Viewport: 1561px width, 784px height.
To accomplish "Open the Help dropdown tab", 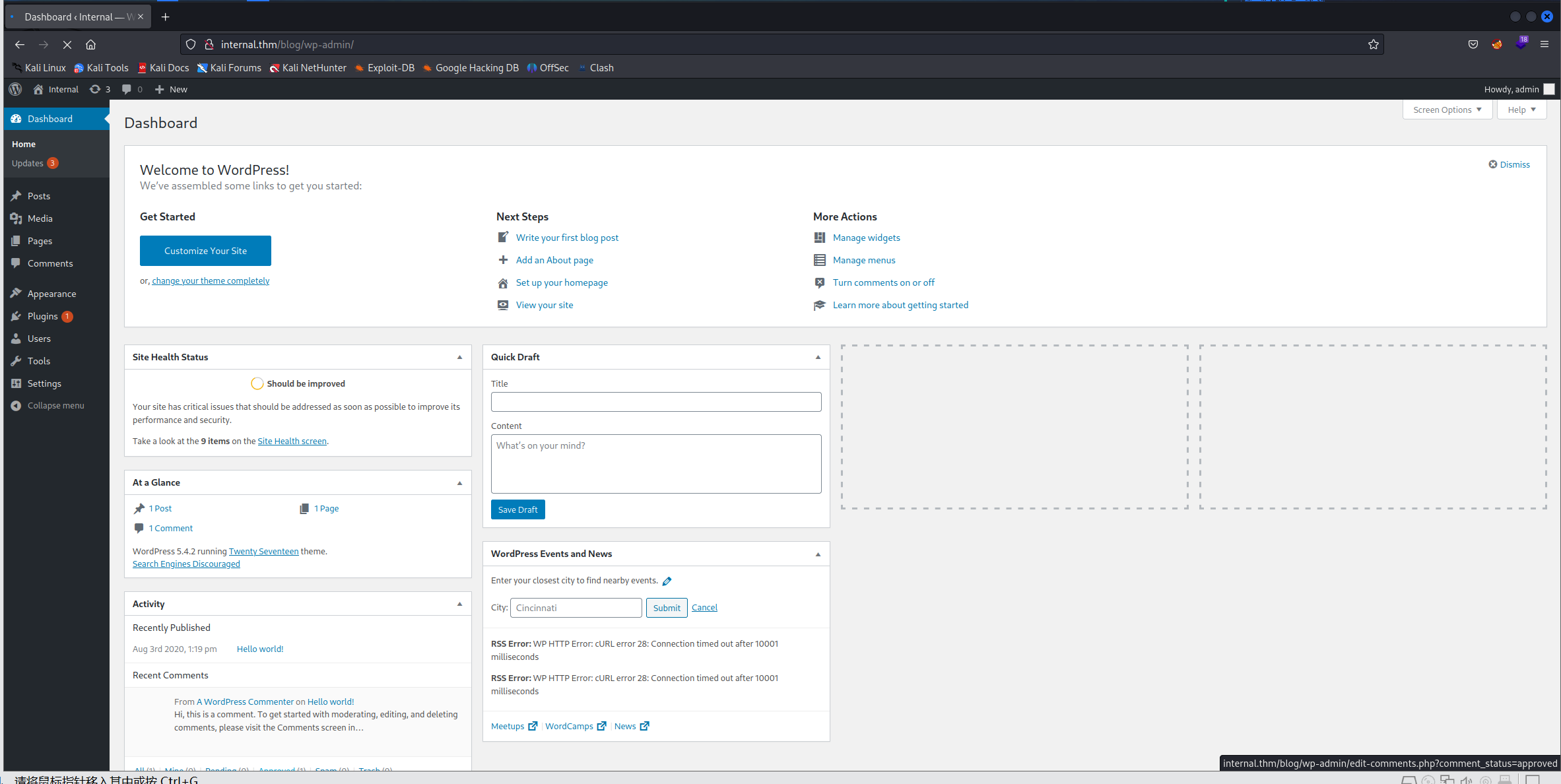I will point(1521,110).
